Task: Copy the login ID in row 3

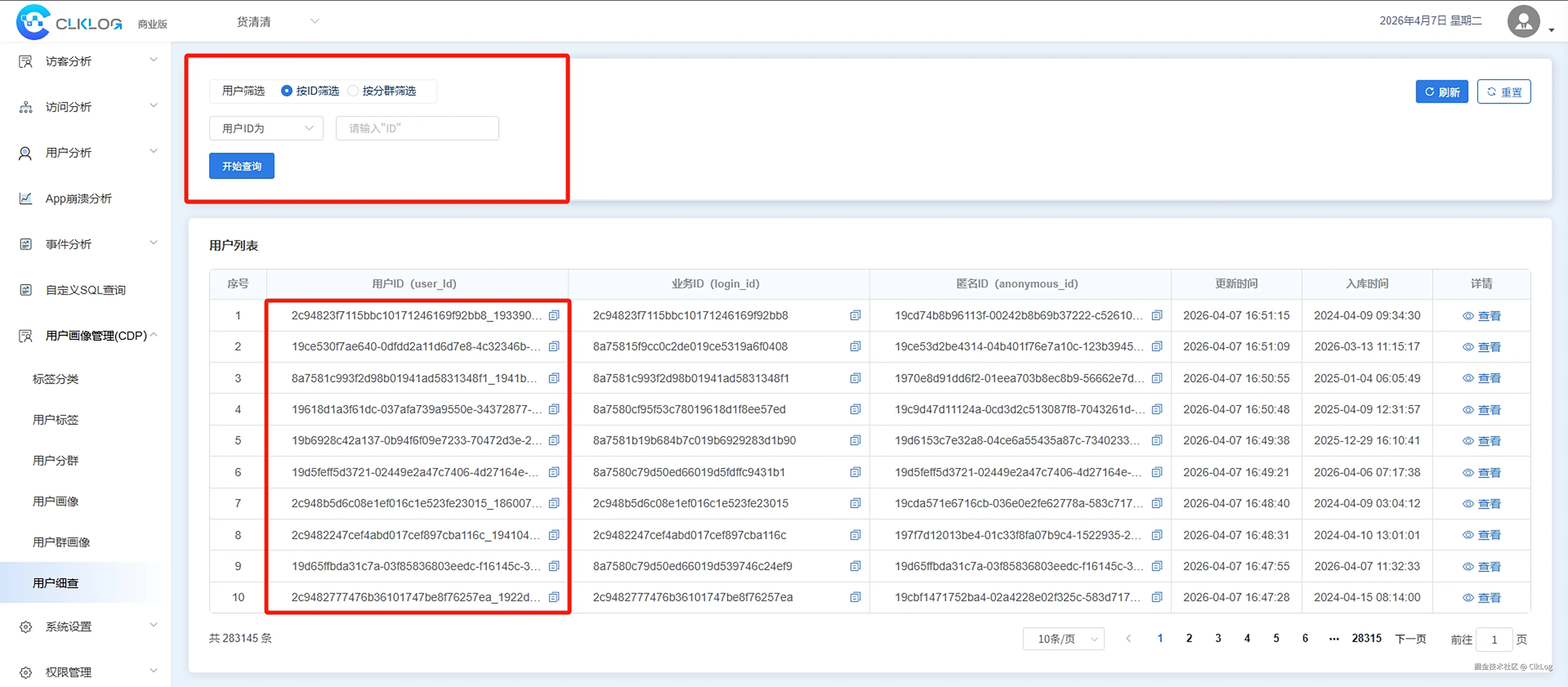Action: (855, 378)
